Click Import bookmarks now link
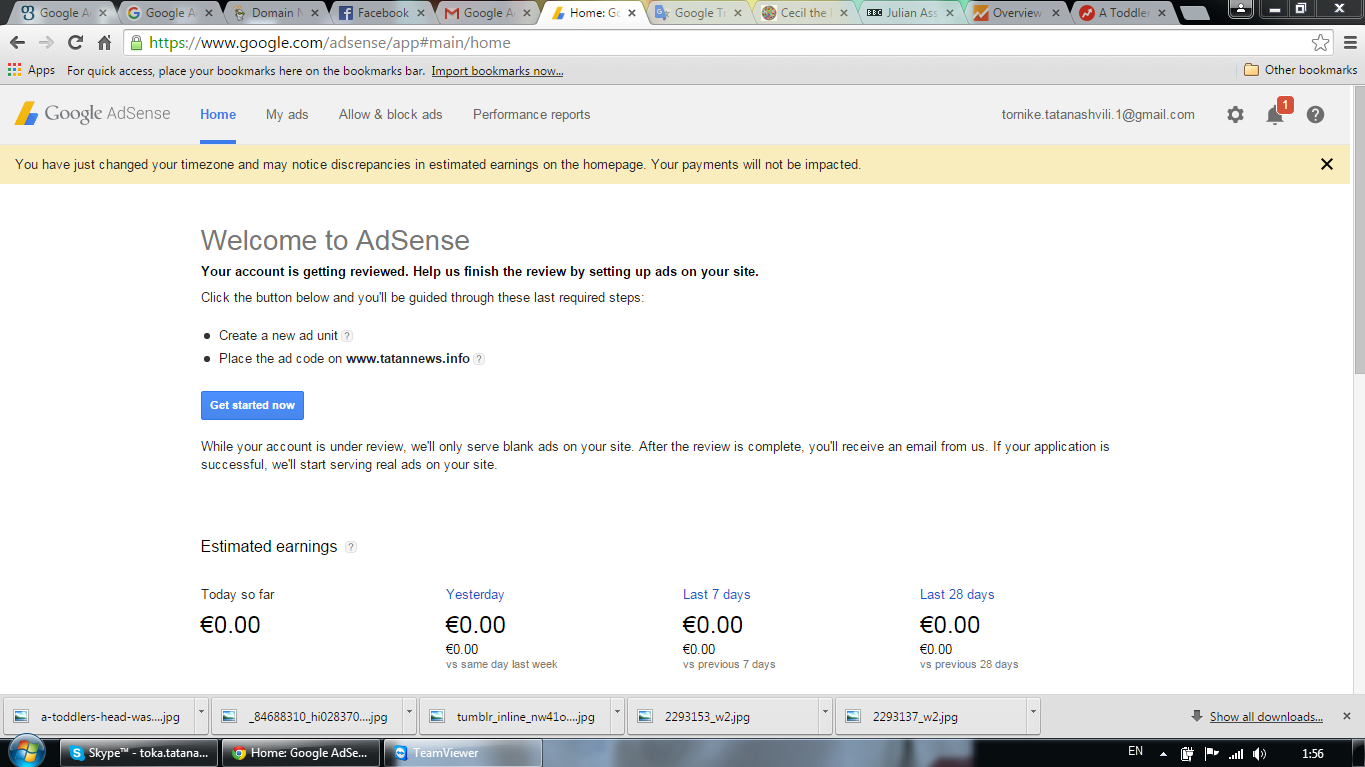 497,71
